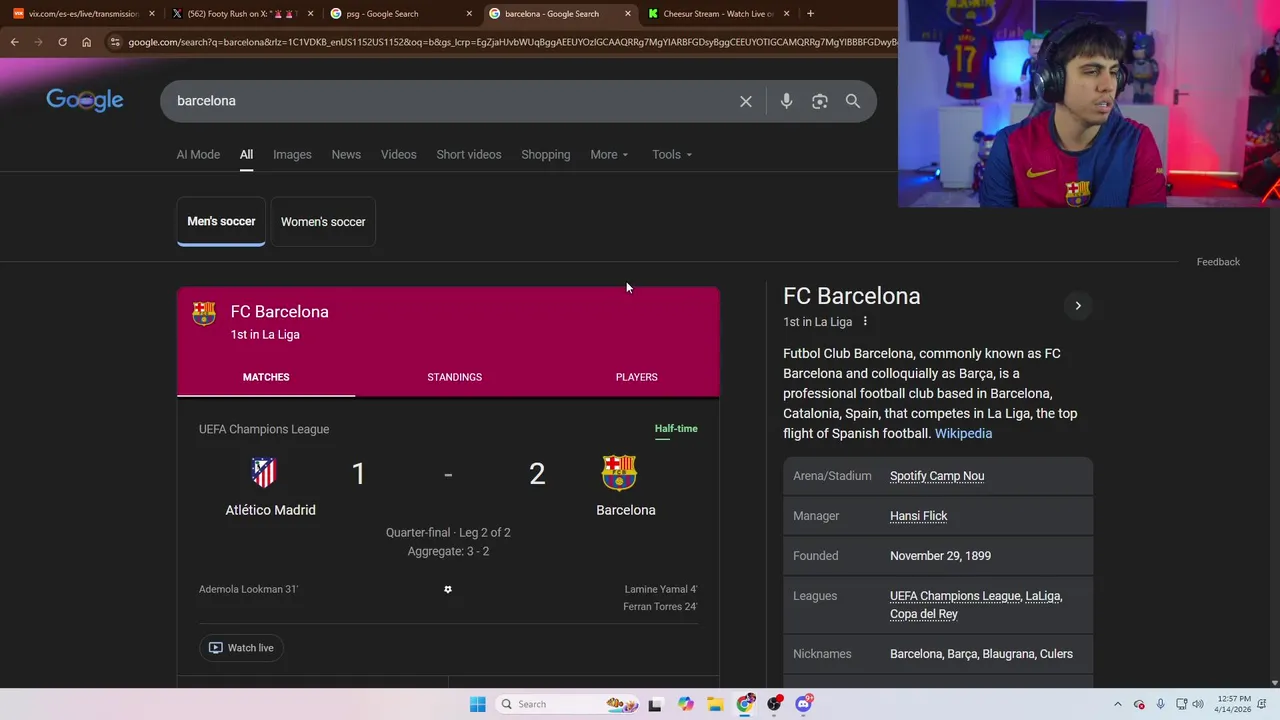Expand the knowledge panel with the right chevron
The width and height of the screenshot is (1280, 720).
click(1078, 306)
